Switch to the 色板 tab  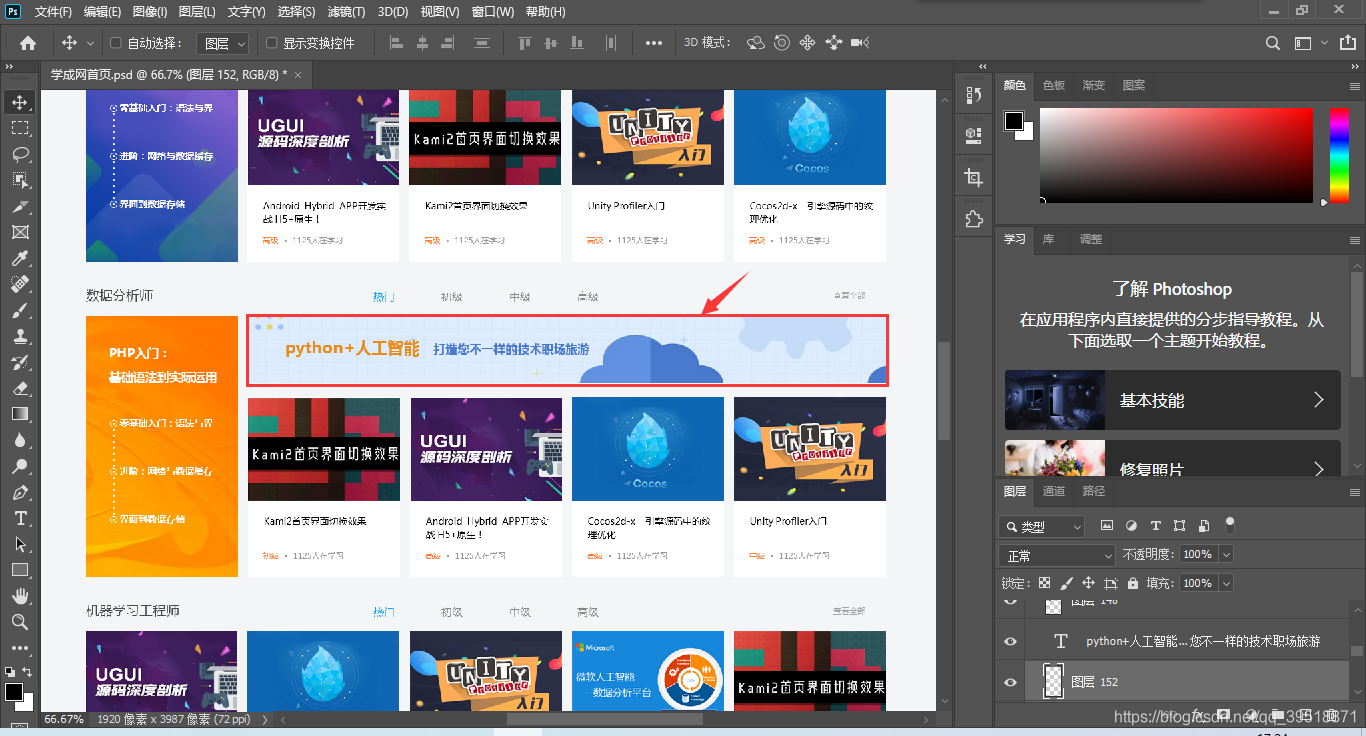pyautogui.click(x=1054, y=86)
